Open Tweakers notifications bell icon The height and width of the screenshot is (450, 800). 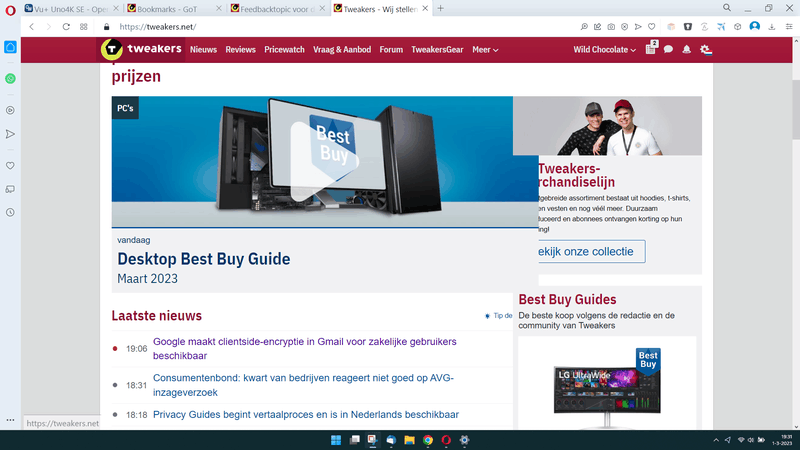click(687, 49)
